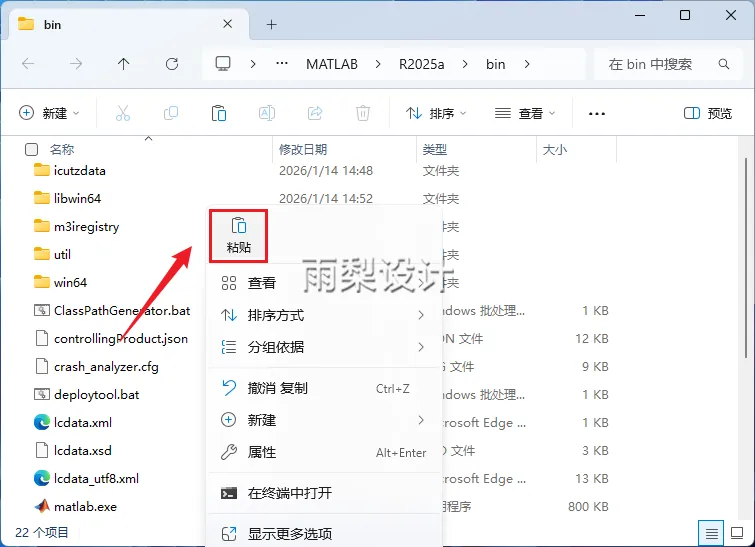
Task: Expand hidden breadcrumb path ellipsis
Action: (x=282, y=64)
